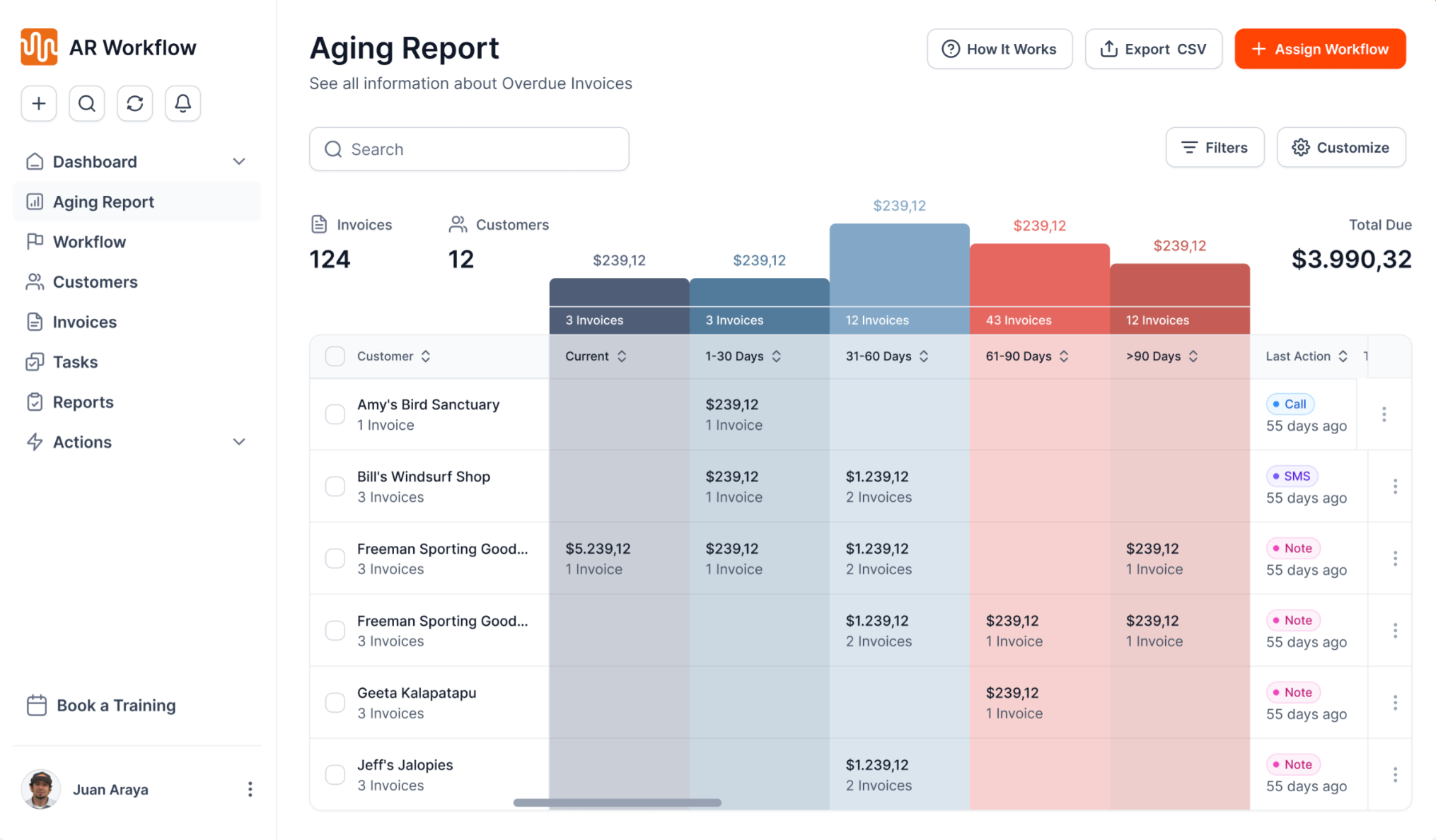Click the Export CSV button

point(1153,49)
